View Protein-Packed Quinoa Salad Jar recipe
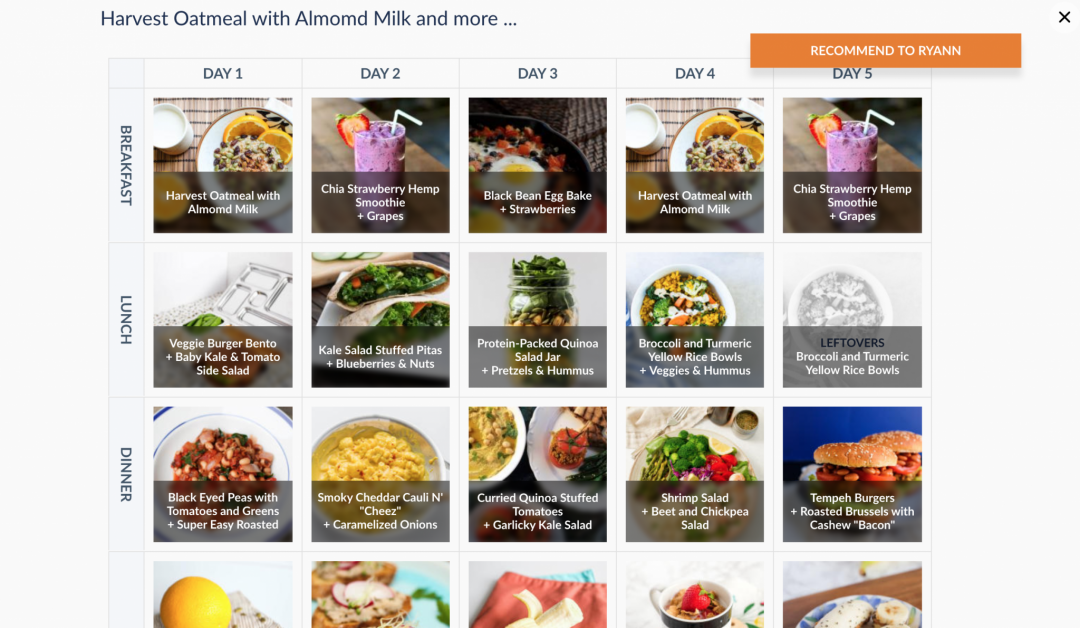This screenshot has height=628, width=1080. pyautogui.click(x=538, y=320)
